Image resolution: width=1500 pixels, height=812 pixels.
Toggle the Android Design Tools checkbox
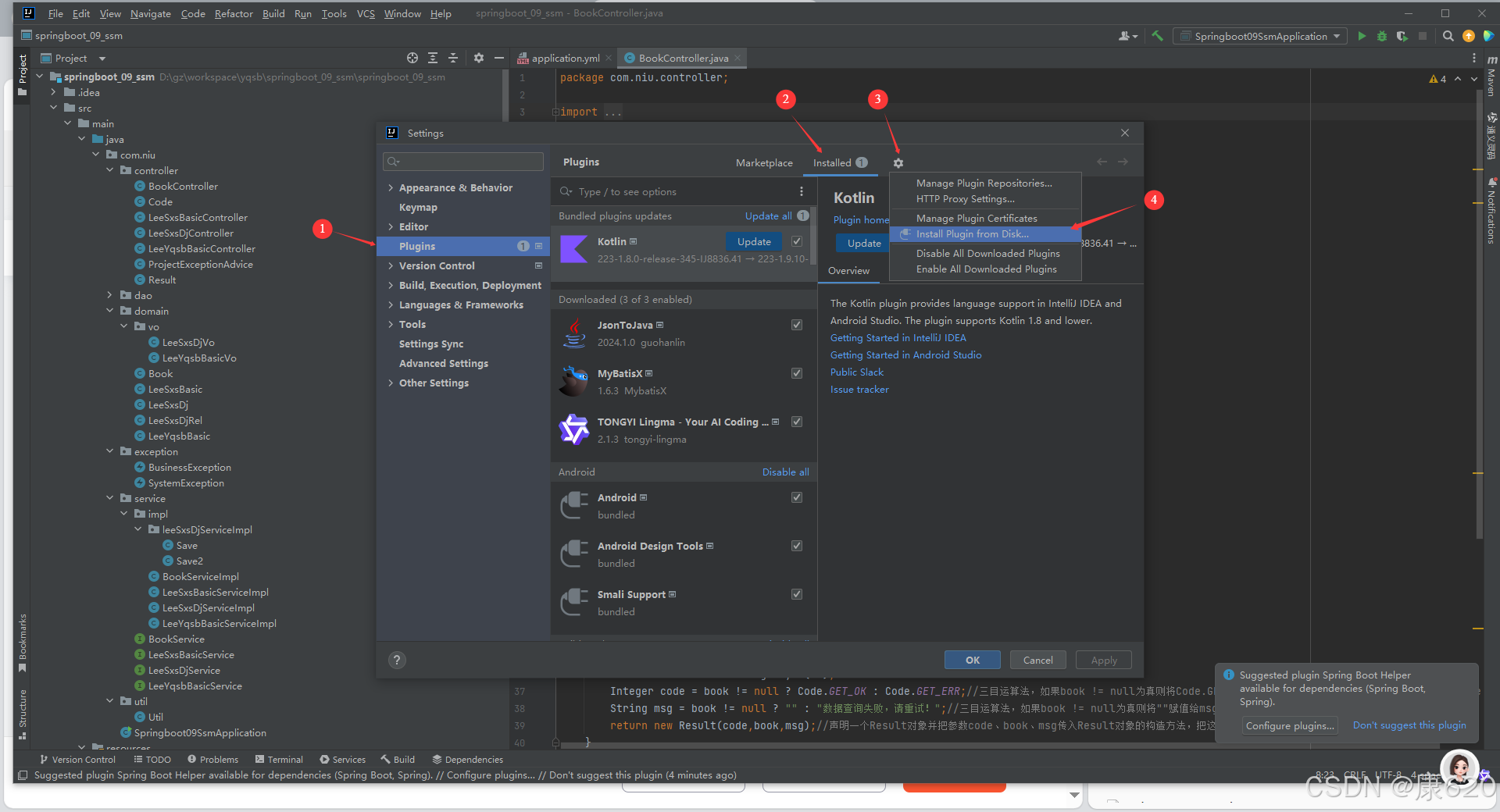(x=797, y=546)
